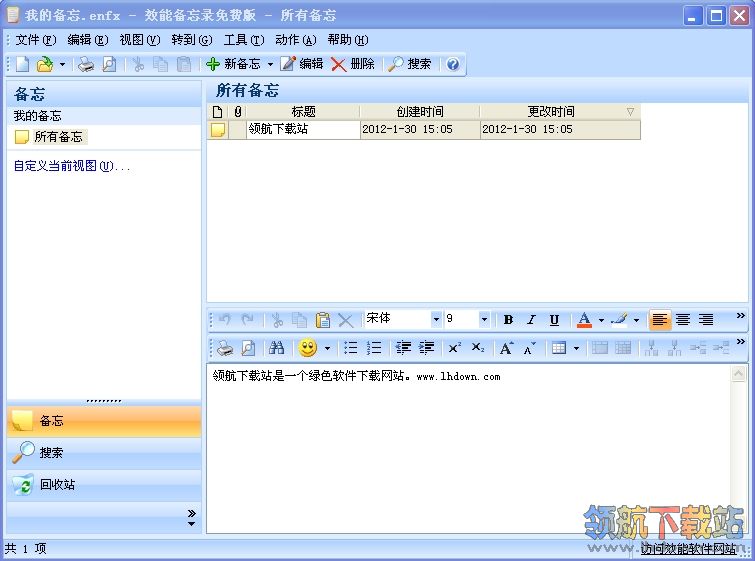Click the insert table icon
This screenshot has width=755, height=561.
559,348
